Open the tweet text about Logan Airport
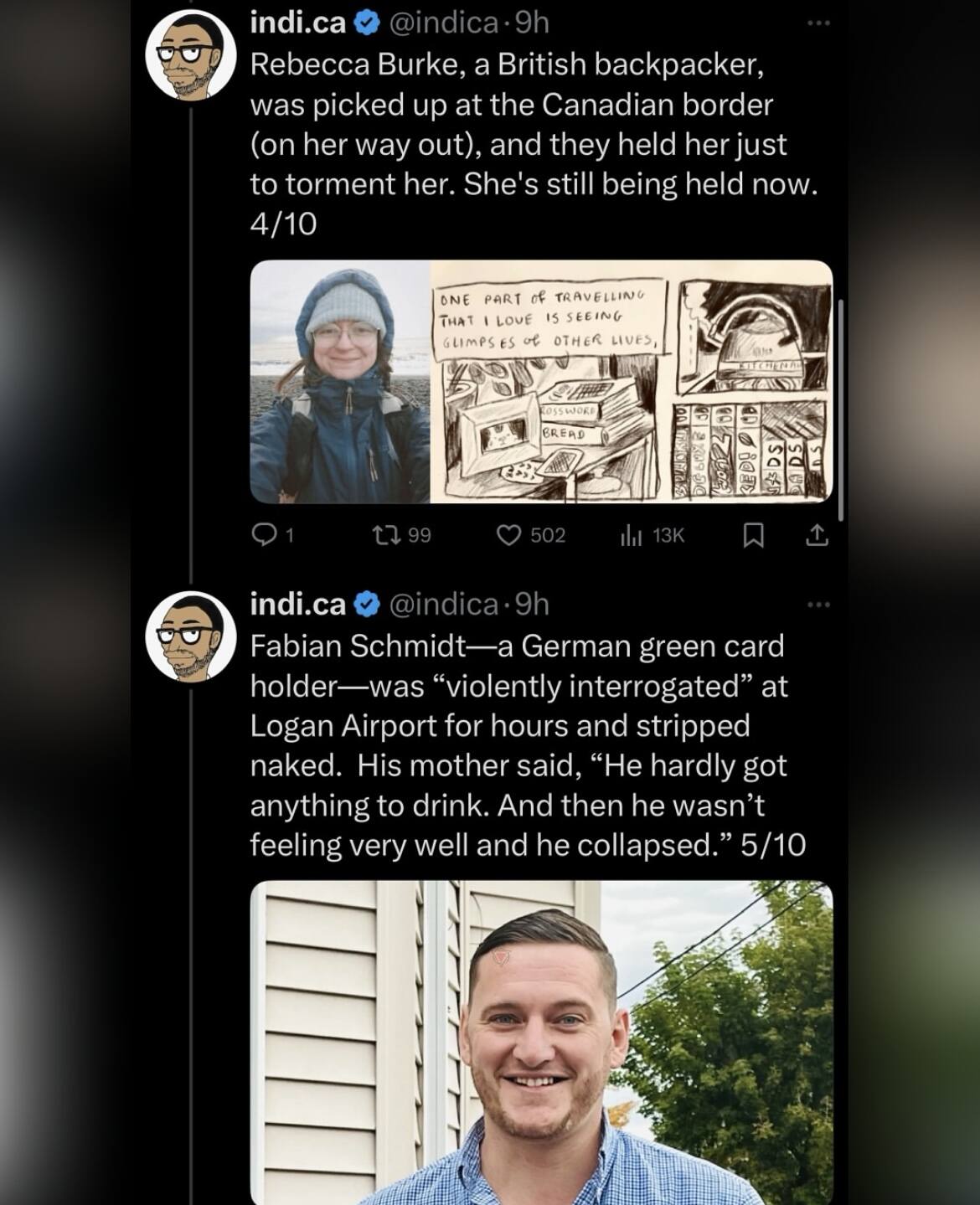 [528, 745]
